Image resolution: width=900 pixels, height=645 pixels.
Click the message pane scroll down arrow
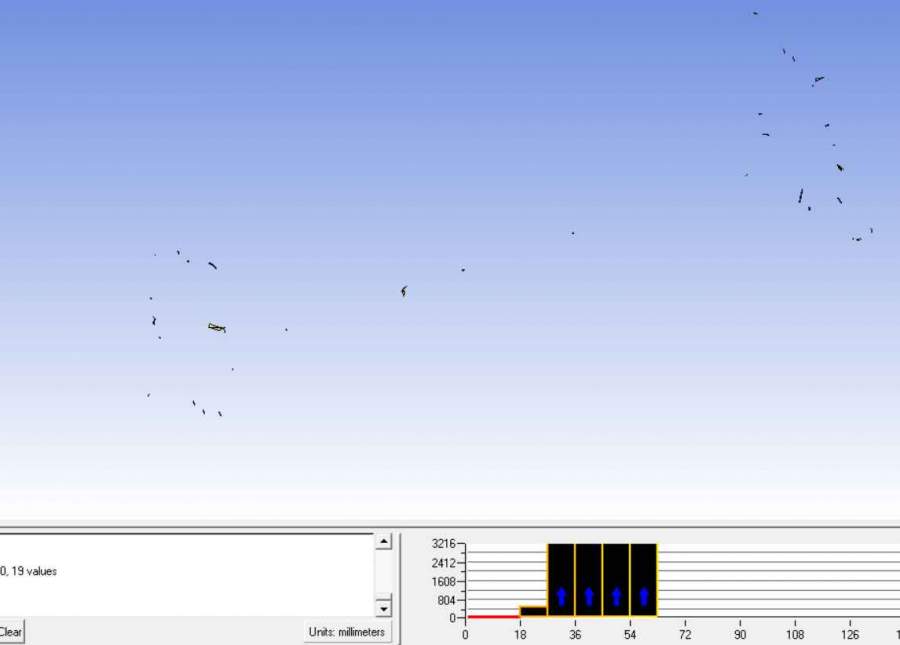click(383, 607)
